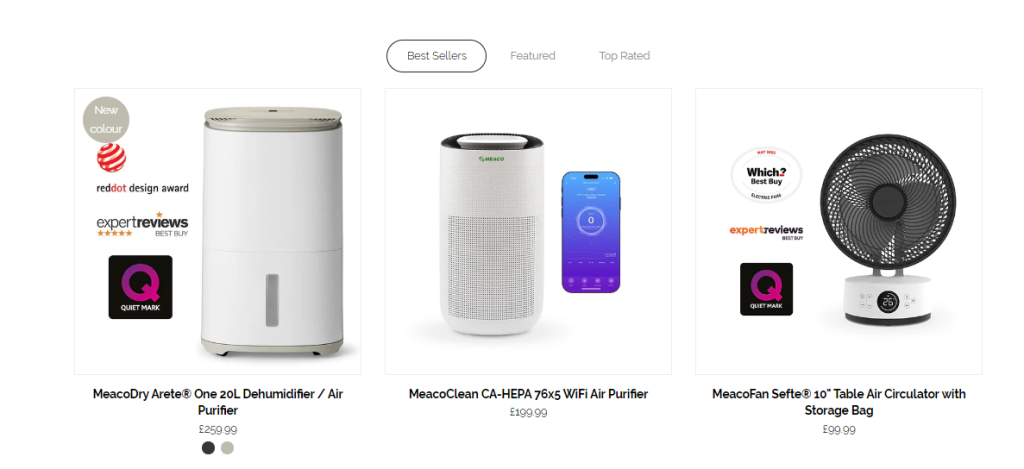Screen dimensions: 1024x469
Task: Click the orange Expert Reviews logo by fan
Action: [766, 232]
